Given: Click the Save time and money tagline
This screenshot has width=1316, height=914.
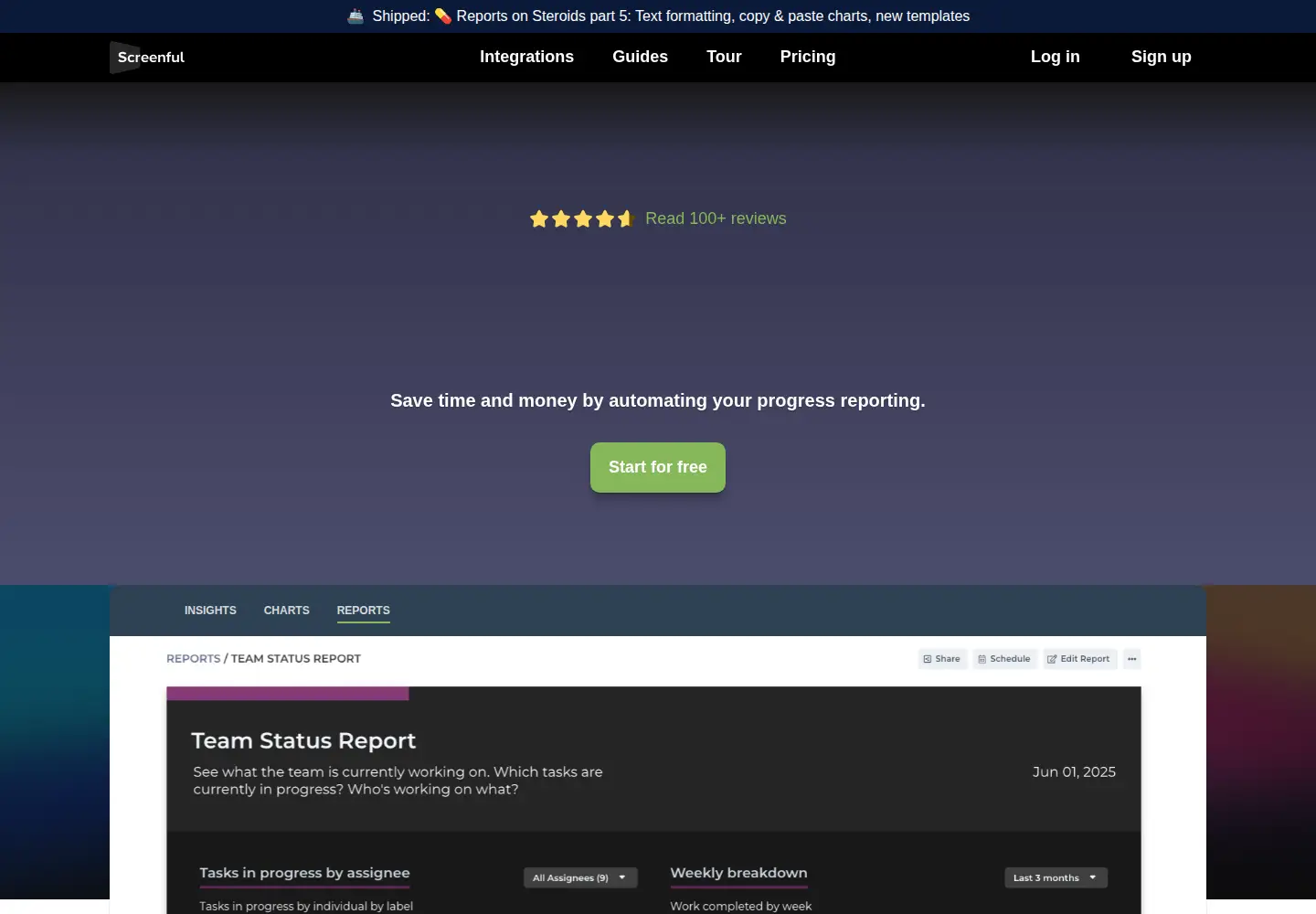Looking at the screenshot, I should (658, 400).
